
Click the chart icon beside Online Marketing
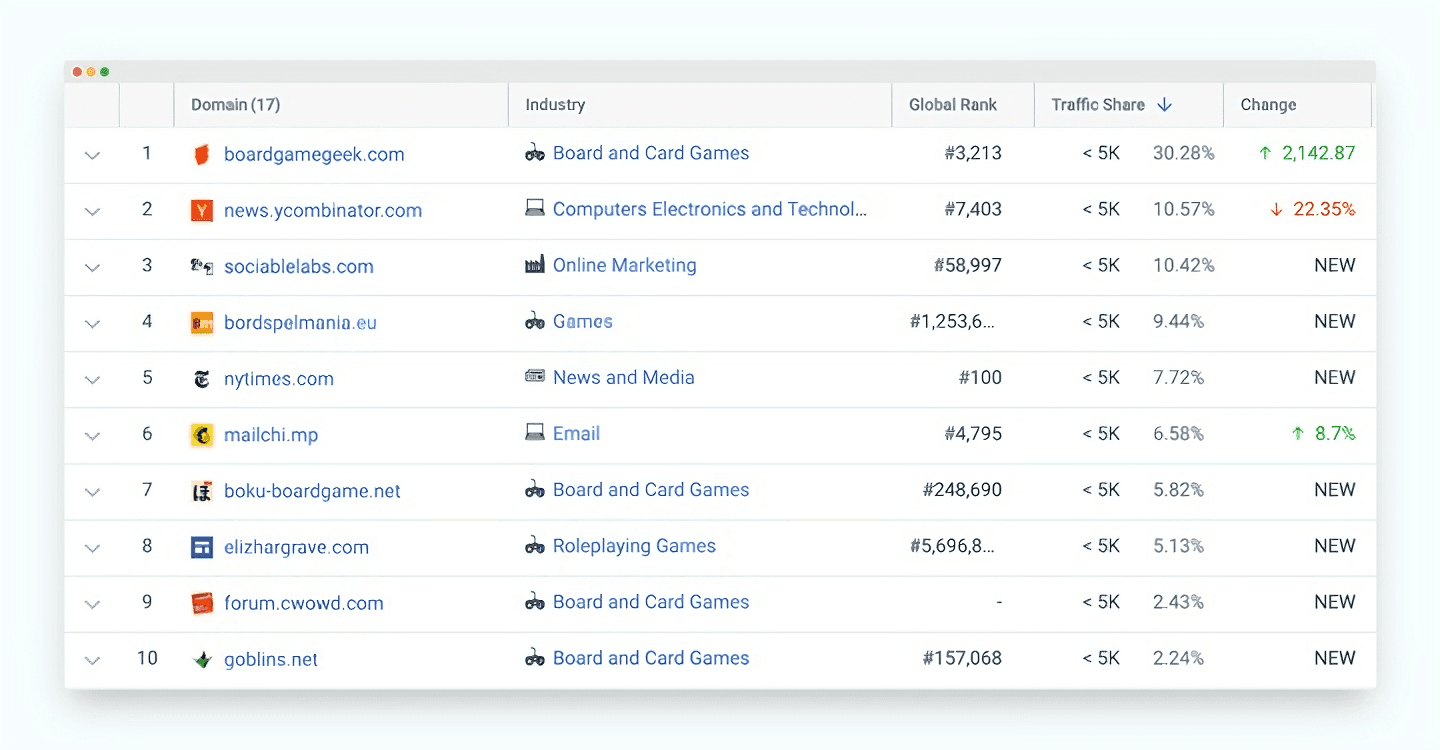[x=535, y=265]
